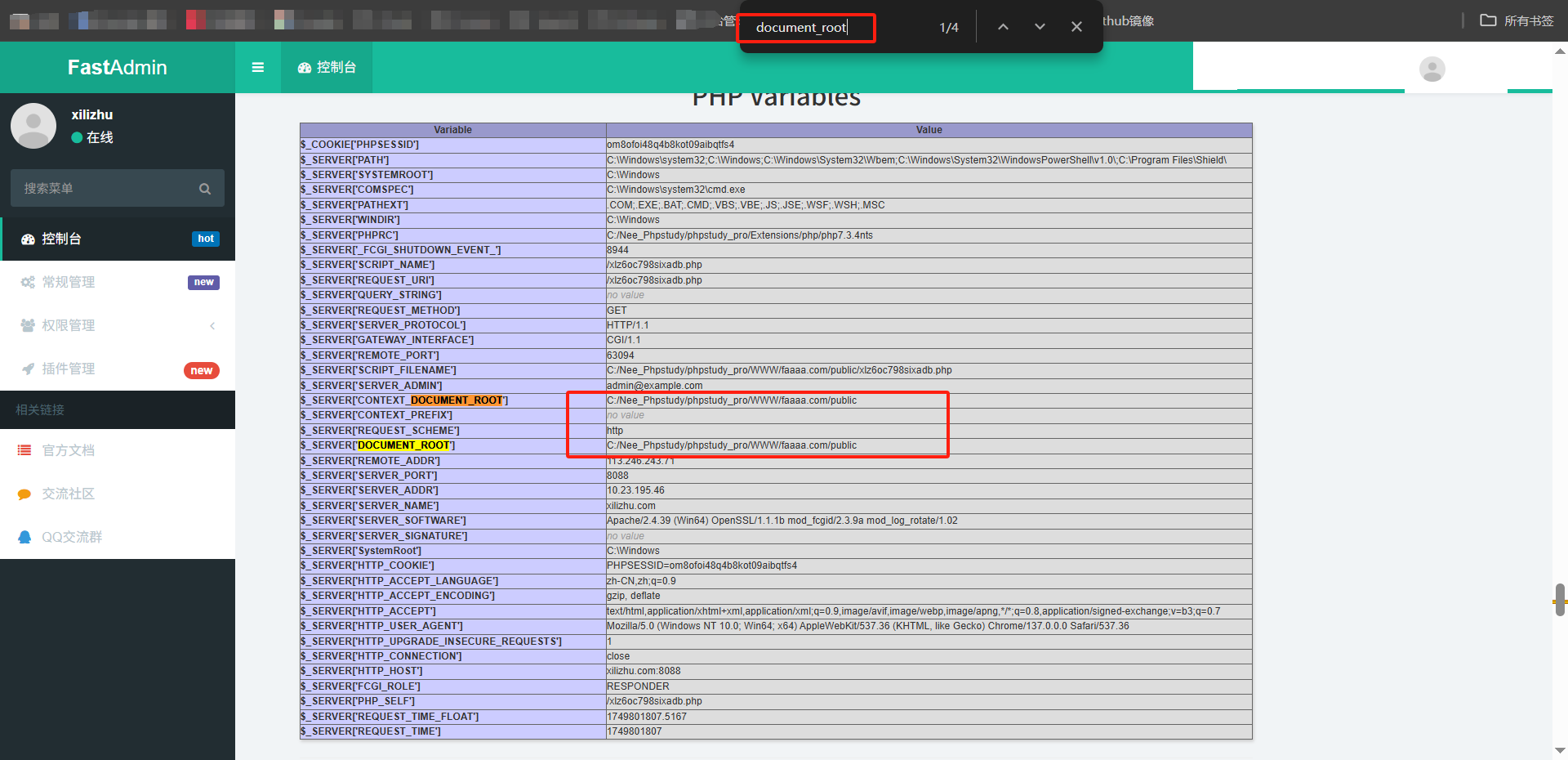
Task: Open 常规管理 sidebar menu item
Action: coord(118,282)
